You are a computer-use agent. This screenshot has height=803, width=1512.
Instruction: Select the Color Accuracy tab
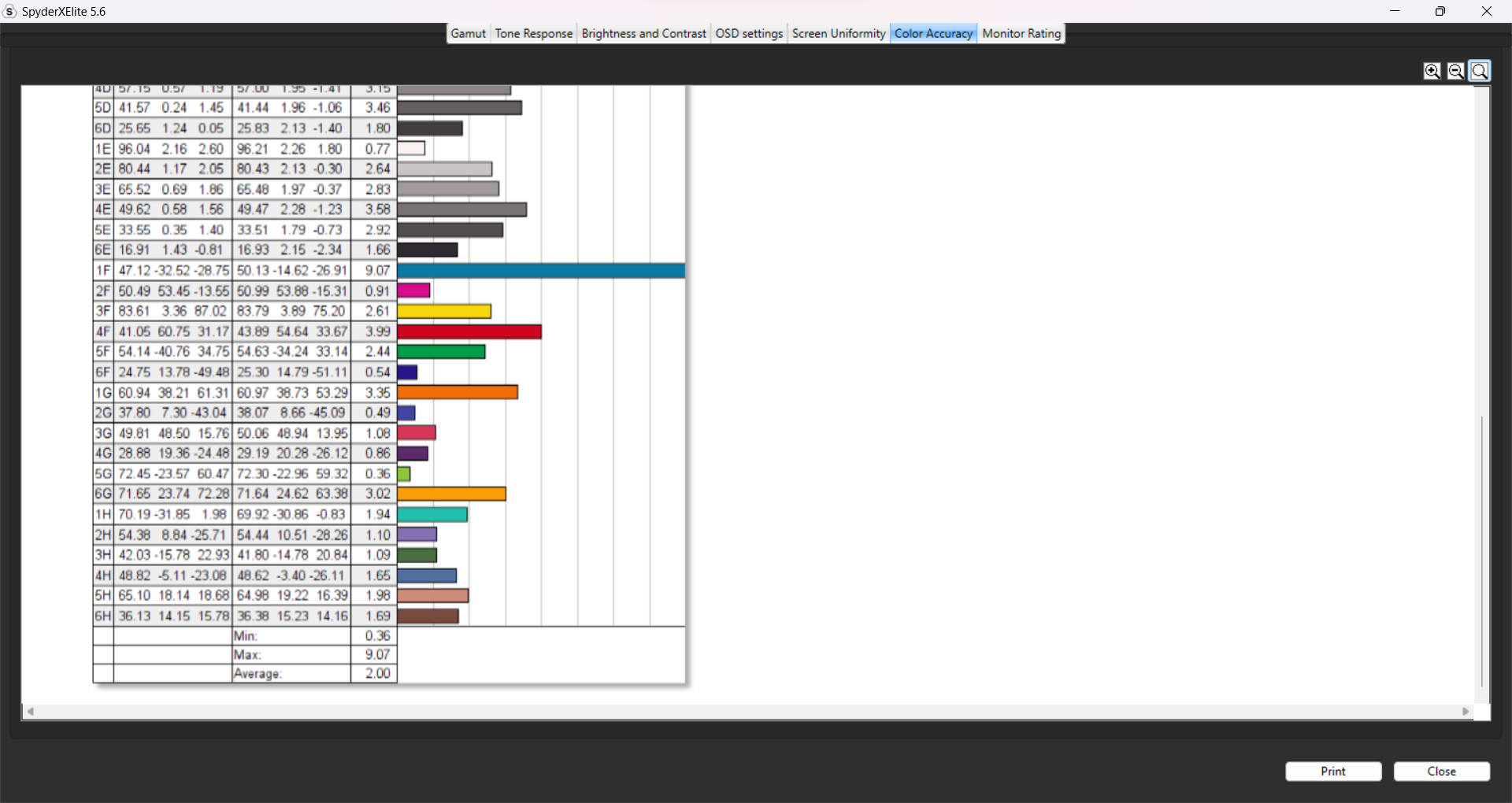point(933,33)
